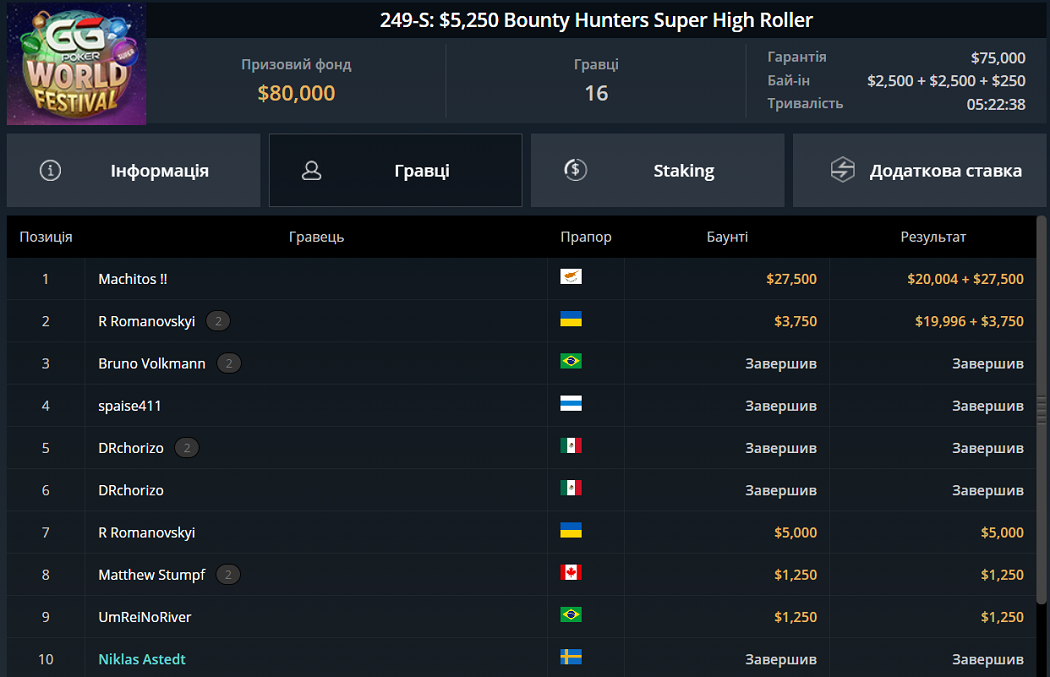Switch to the Staking tab
The image size is (1050, 677).
coord(657,170)
